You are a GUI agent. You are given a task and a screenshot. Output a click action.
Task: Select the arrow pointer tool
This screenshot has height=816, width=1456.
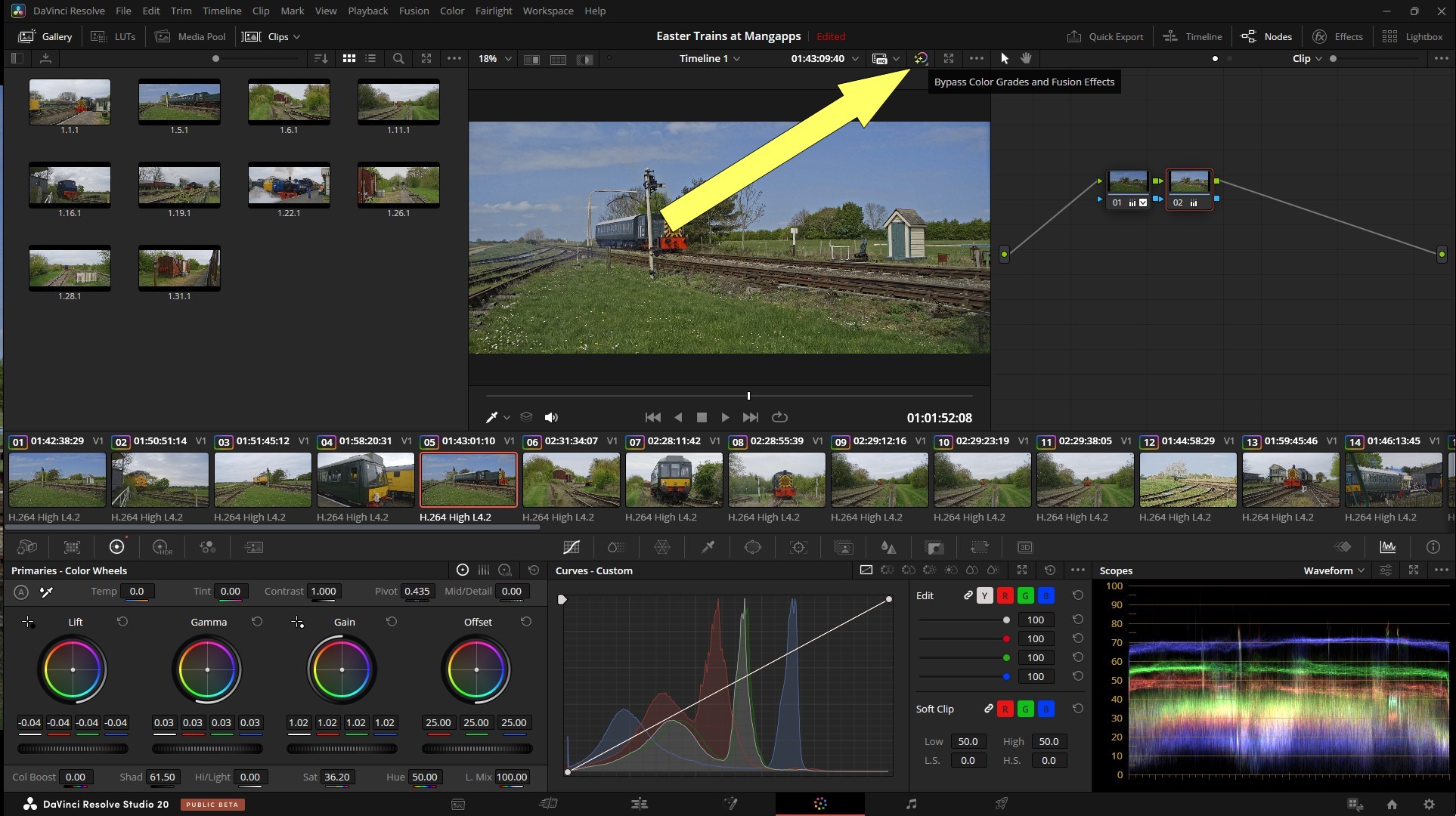click(1005, 58)
